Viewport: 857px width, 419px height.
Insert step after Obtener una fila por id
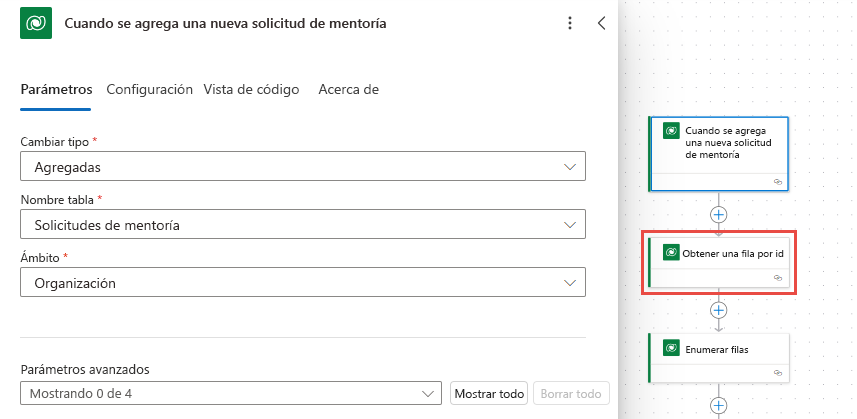tap(718, 310)
